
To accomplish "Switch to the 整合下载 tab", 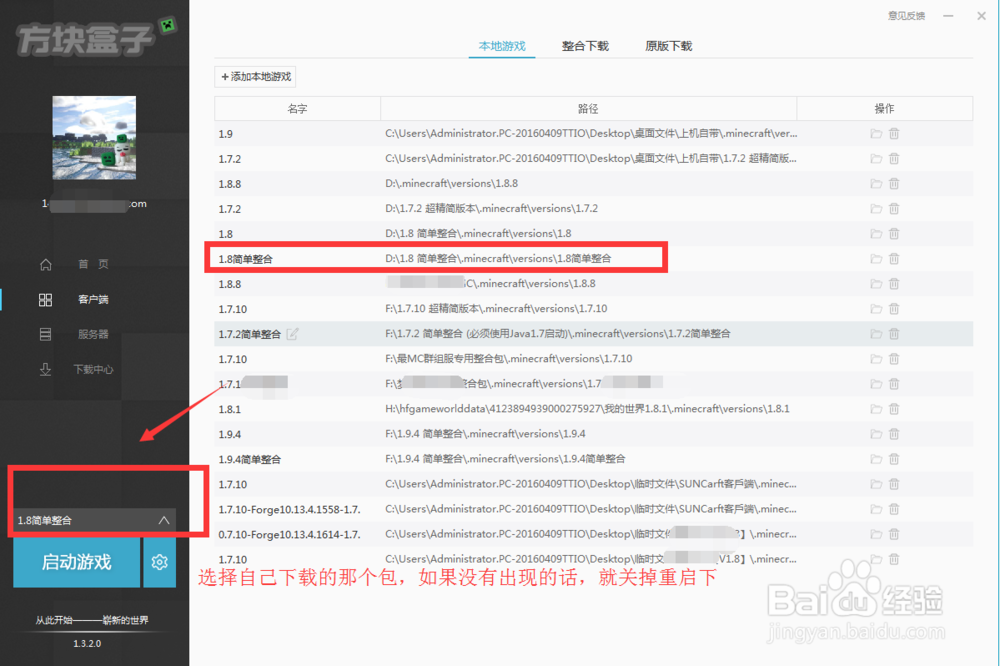I will [585, 46].
